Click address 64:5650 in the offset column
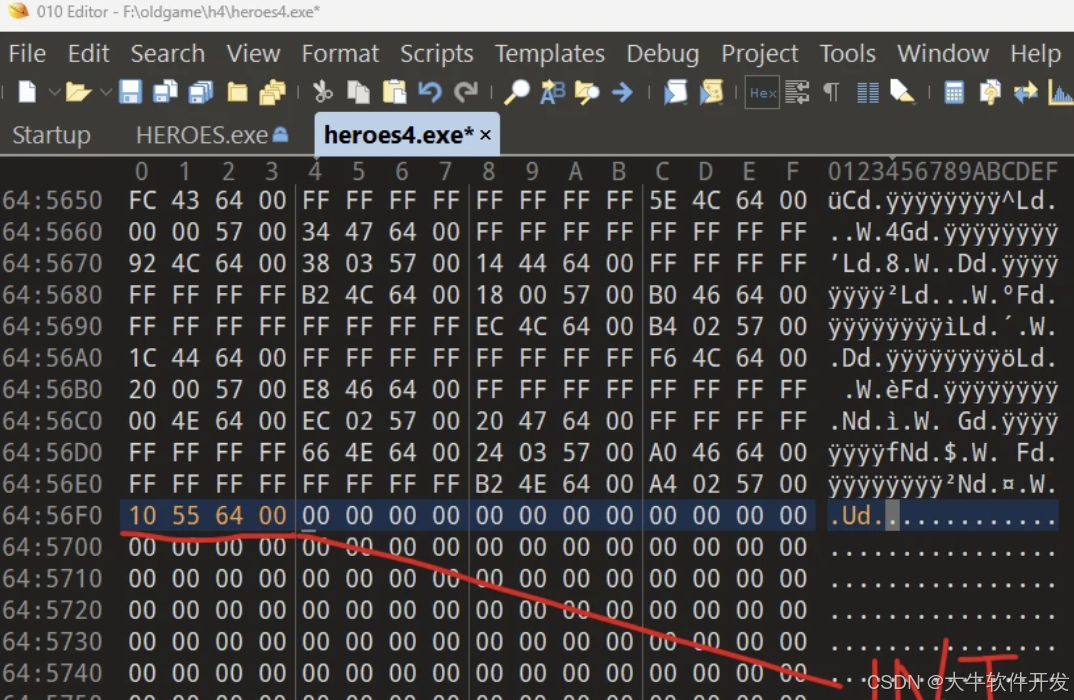This screenshot has width=1074, height=700. coord(53,201)
